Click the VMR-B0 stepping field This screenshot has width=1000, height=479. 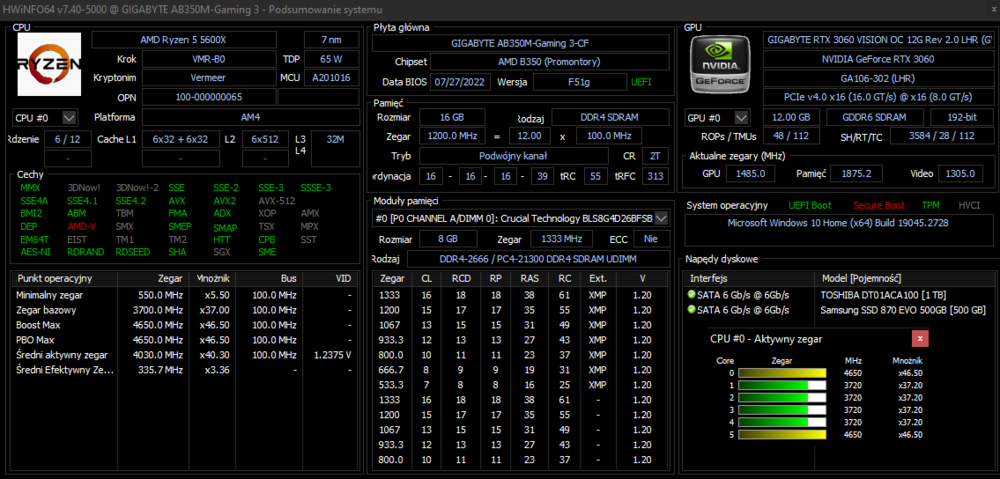(208, 59)
